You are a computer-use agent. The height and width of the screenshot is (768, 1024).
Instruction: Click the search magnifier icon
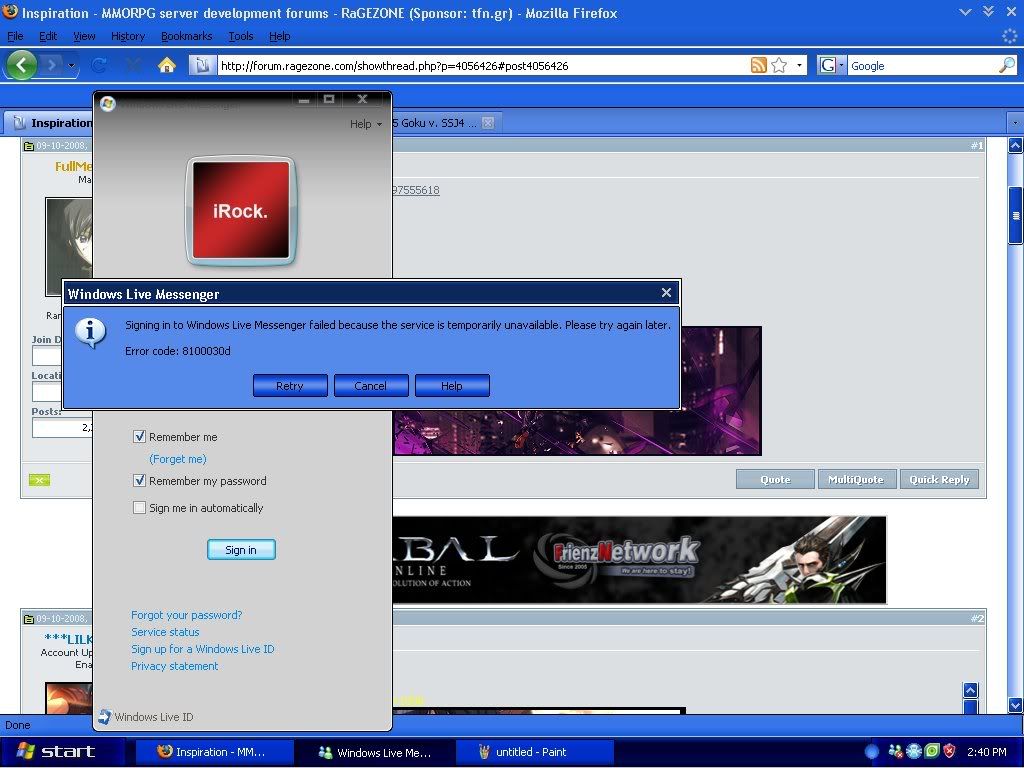(1006, 65)
